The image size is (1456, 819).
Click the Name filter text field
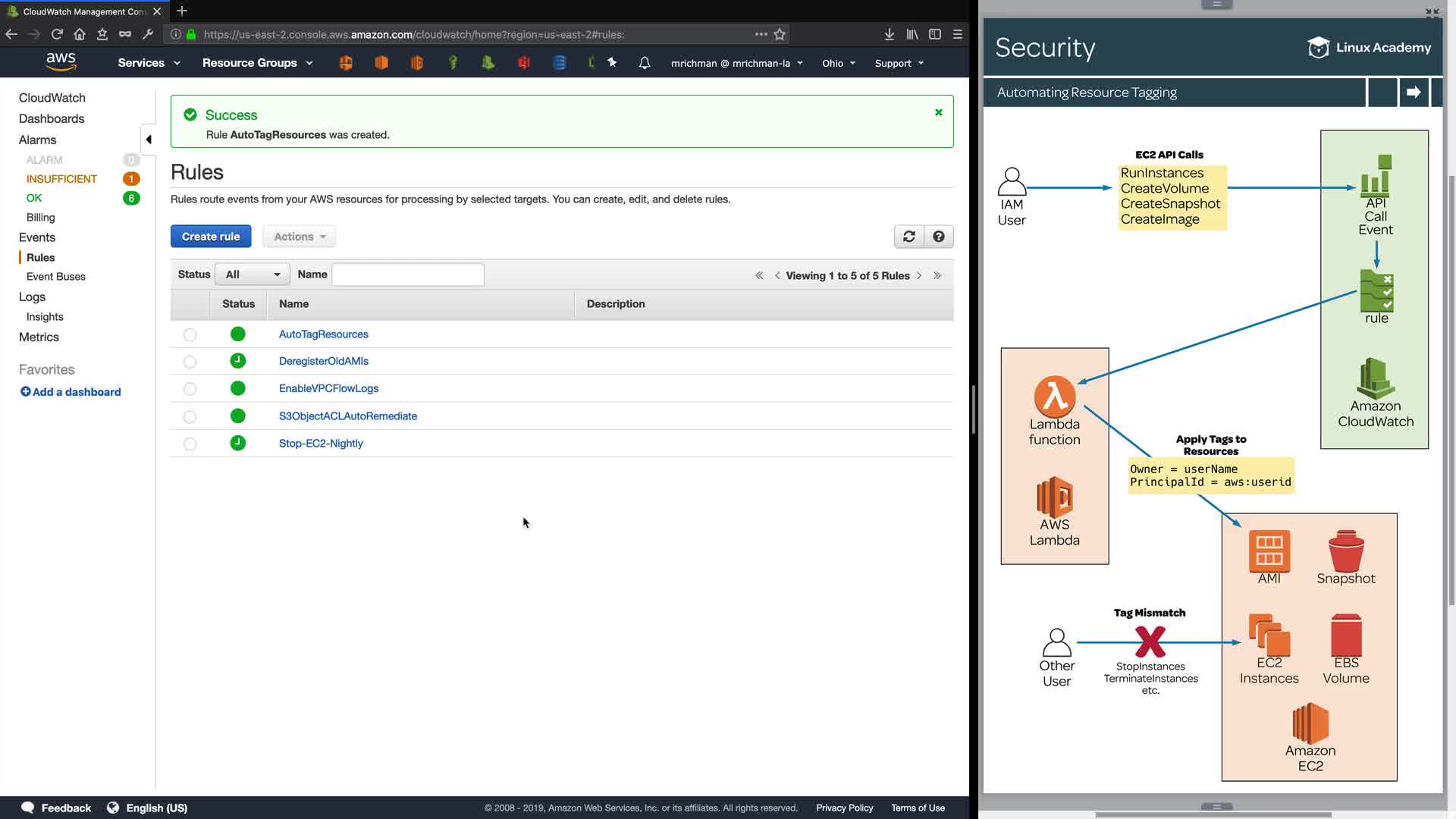407,275
